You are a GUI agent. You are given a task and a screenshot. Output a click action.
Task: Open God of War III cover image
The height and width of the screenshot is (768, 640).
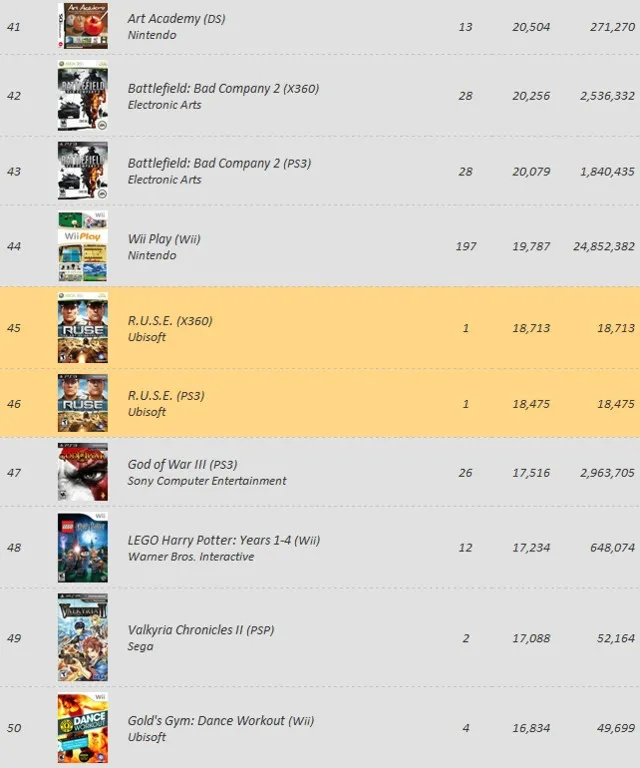point(82,472)
